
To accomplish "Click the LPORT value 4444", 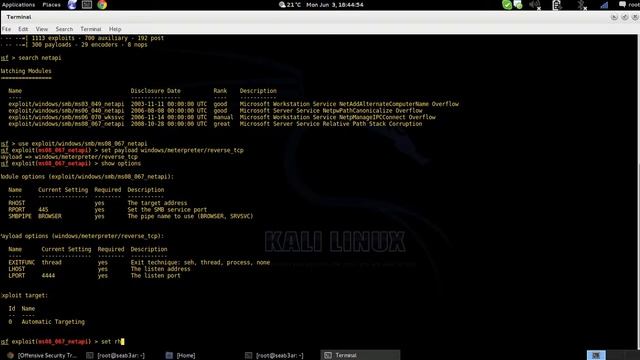I will coord(48,276).
